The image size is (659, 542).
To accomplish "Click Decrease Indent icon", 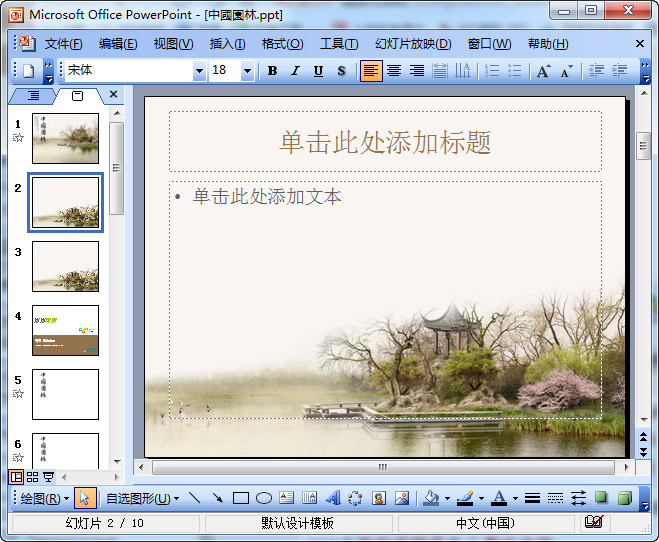I will pos(596,71).
